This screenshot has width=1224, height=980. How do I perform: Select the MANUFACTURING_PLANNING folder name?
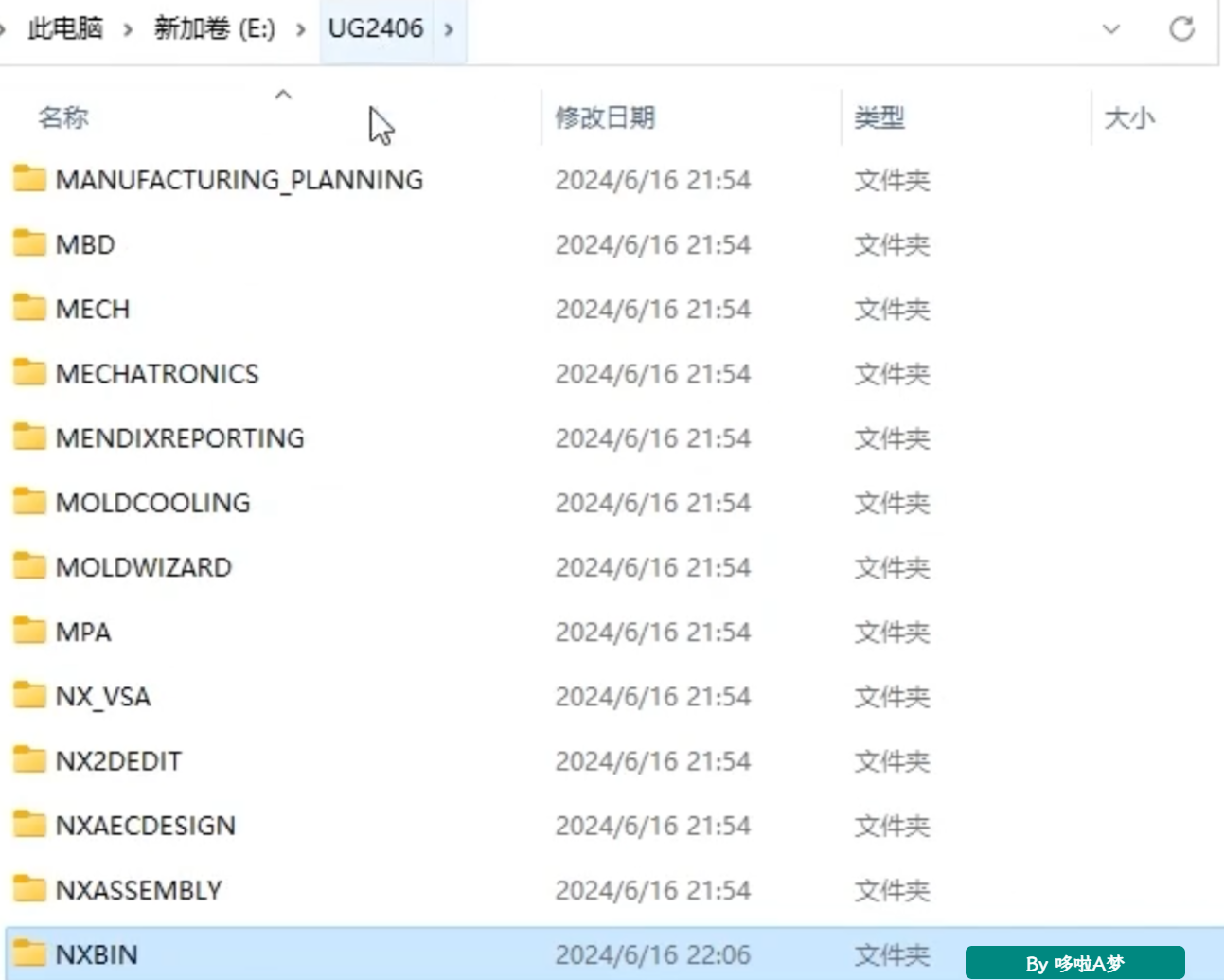point(239,180)
